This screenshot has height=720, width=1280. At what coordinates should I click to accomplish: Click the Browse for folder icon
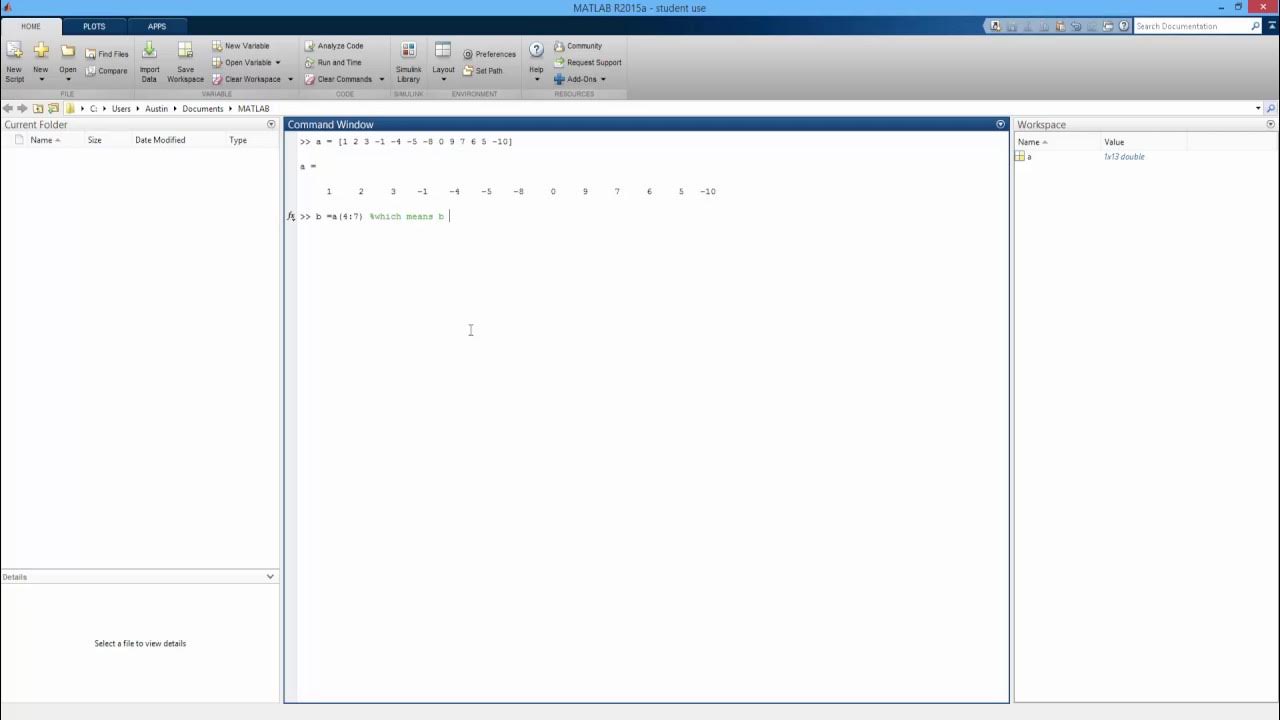coord(53,108)
